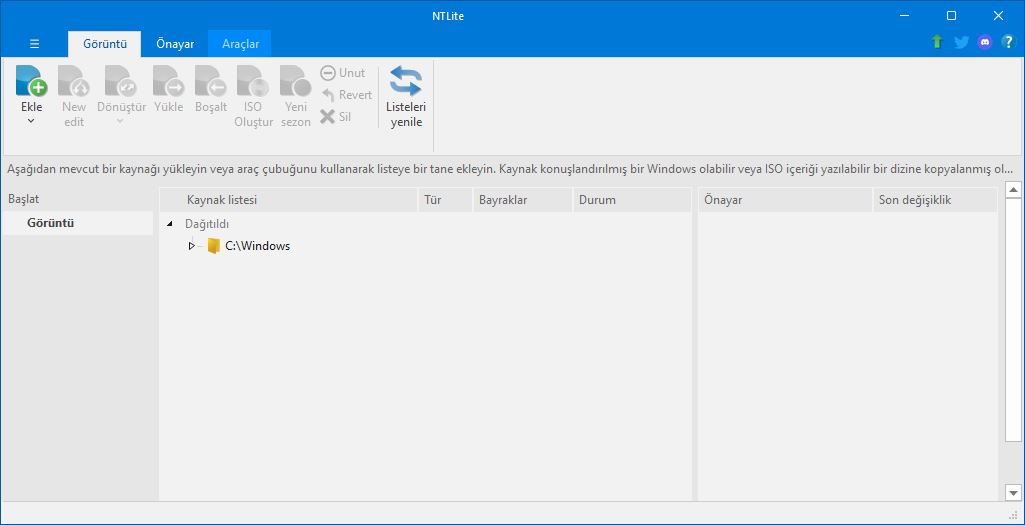The image size is (1025, 525).
Task: Click the Başlat sidebar heading
Action: 24,199
